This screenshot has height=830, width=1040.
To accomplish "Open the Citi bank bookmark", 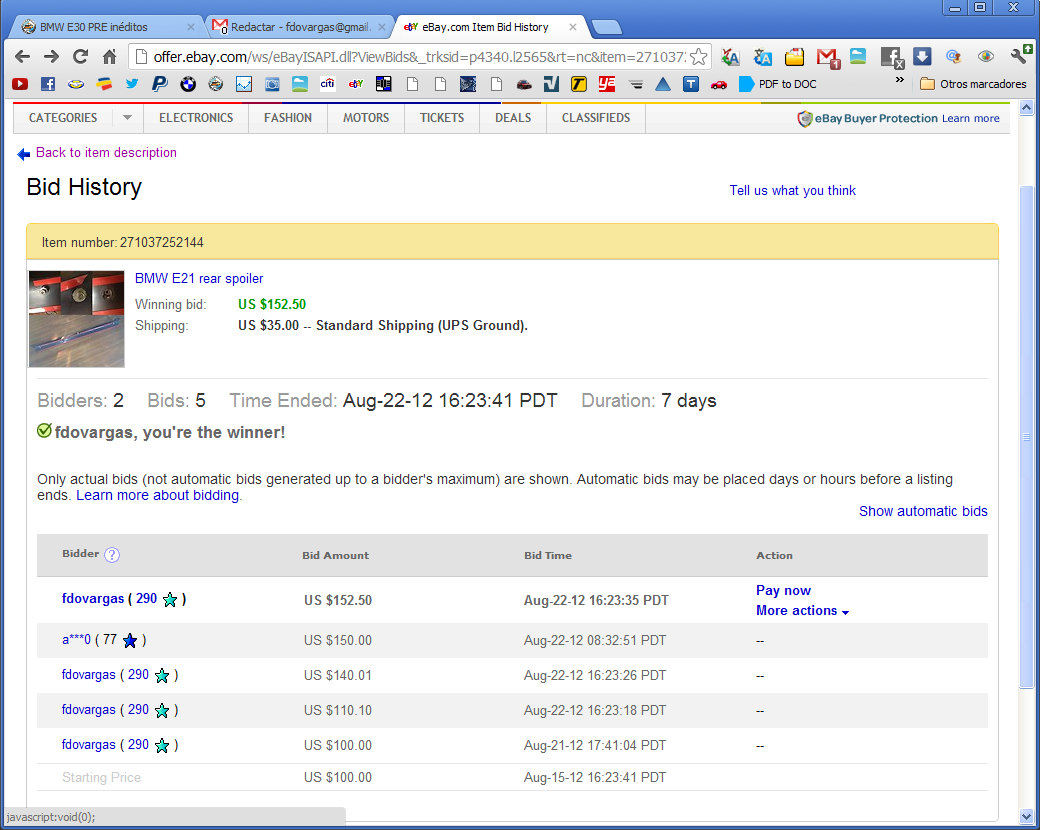I will click(x=328, y=84).
